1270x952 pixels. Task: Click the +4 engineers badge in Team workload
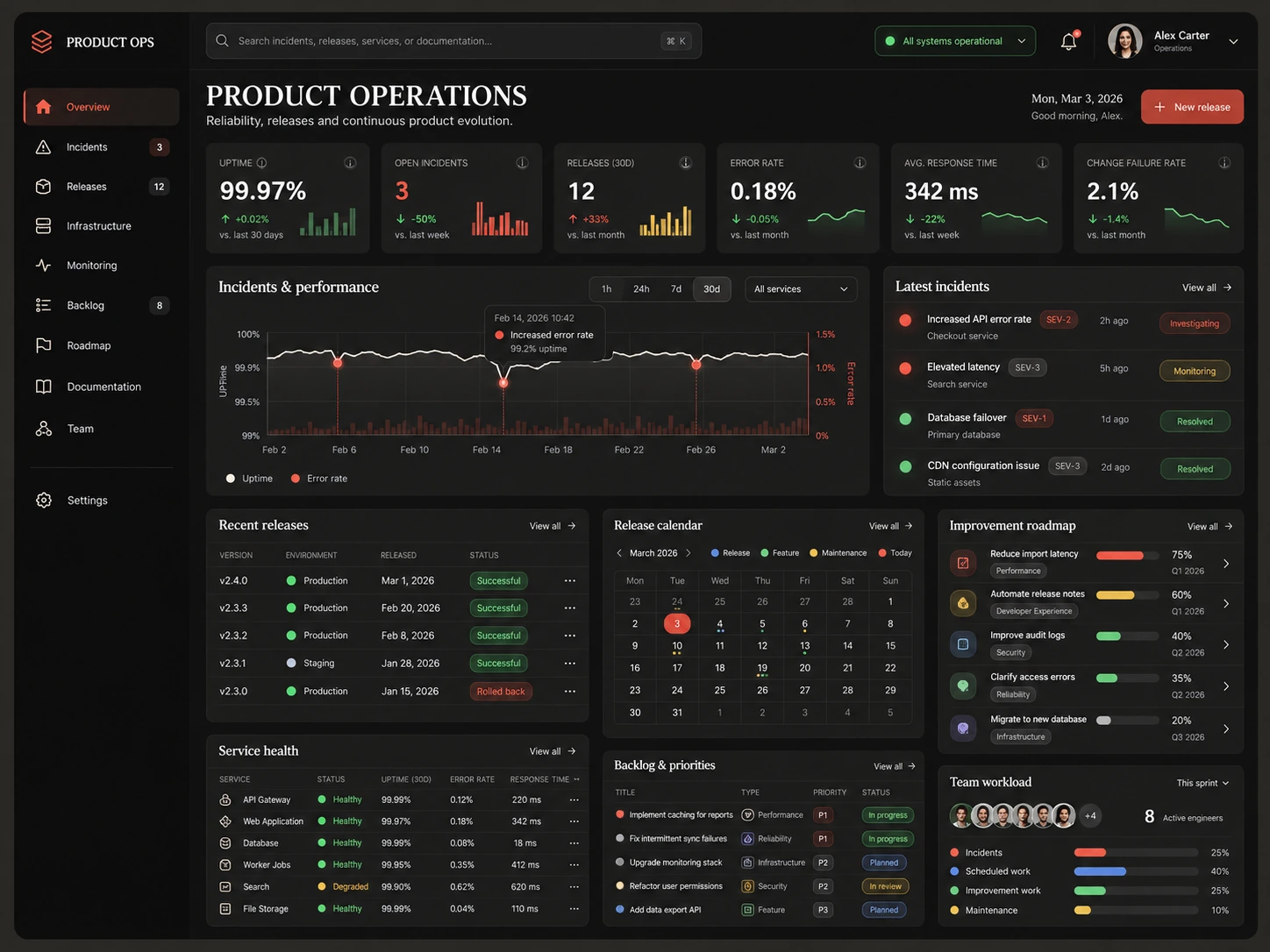(1090, 816)
